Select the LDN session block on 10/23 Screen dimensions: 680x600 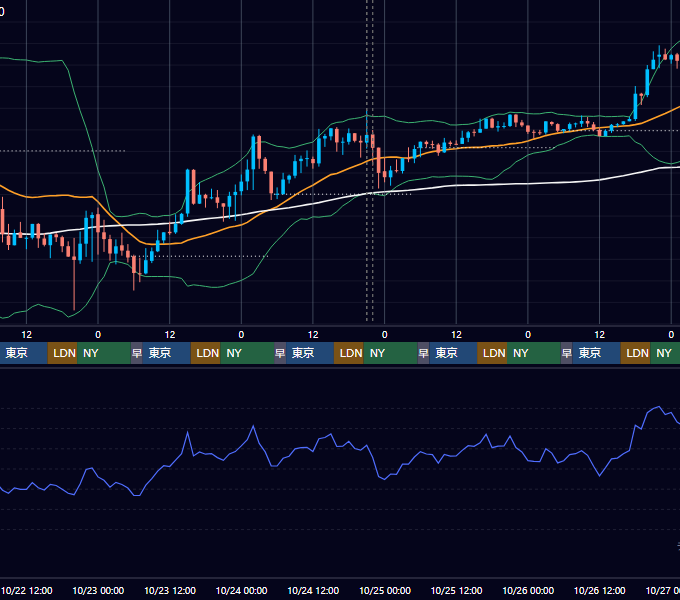click(206, 353)
